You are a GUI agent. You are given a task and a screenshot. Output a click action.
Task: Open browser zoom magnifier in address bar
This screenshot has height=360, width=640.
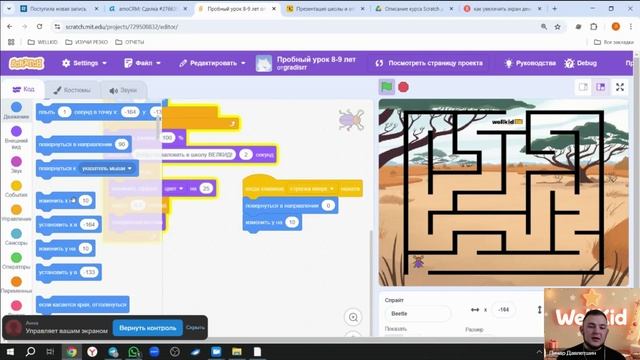pyautogui.click(x=544, y=27)
